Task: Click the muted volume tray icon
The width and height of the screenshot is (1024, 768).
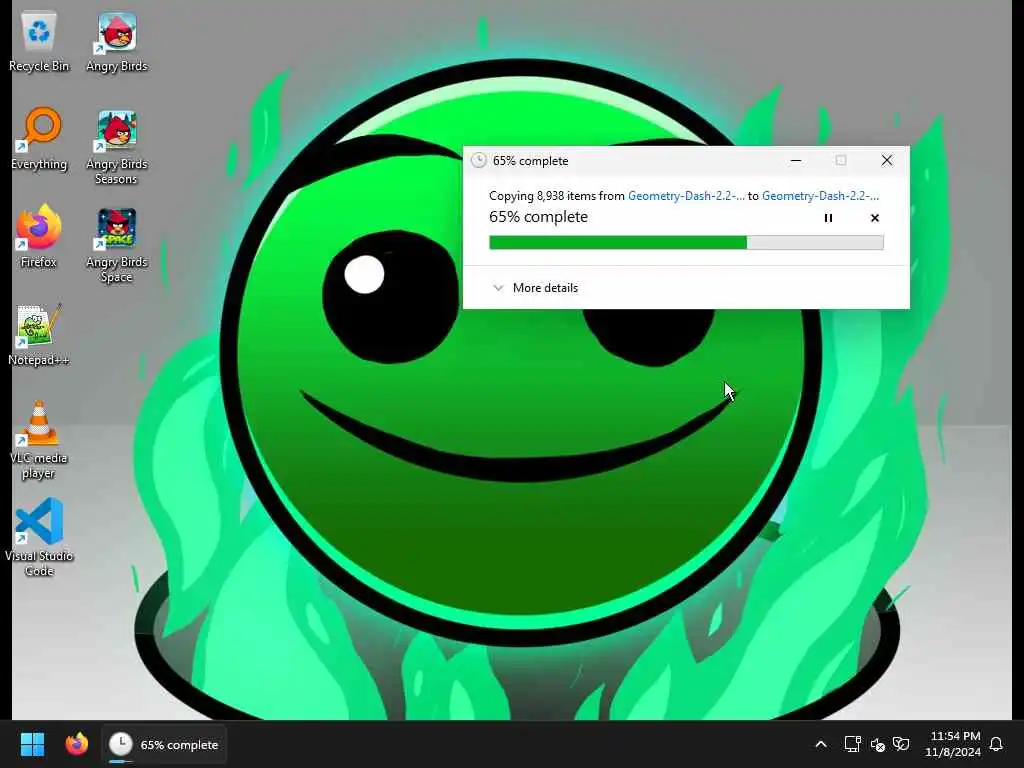Action: pyautogui.click(x=877, y=744)
